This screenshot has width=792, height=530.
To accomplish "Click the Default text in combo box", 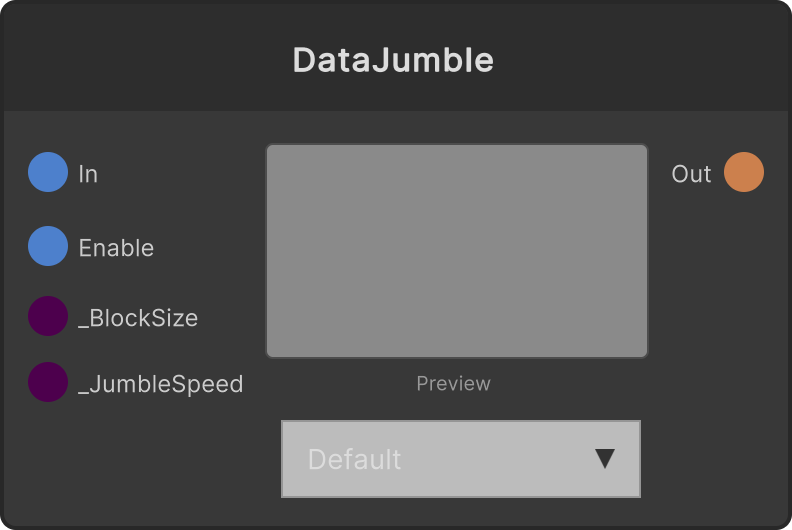I will tap(354, 459).
